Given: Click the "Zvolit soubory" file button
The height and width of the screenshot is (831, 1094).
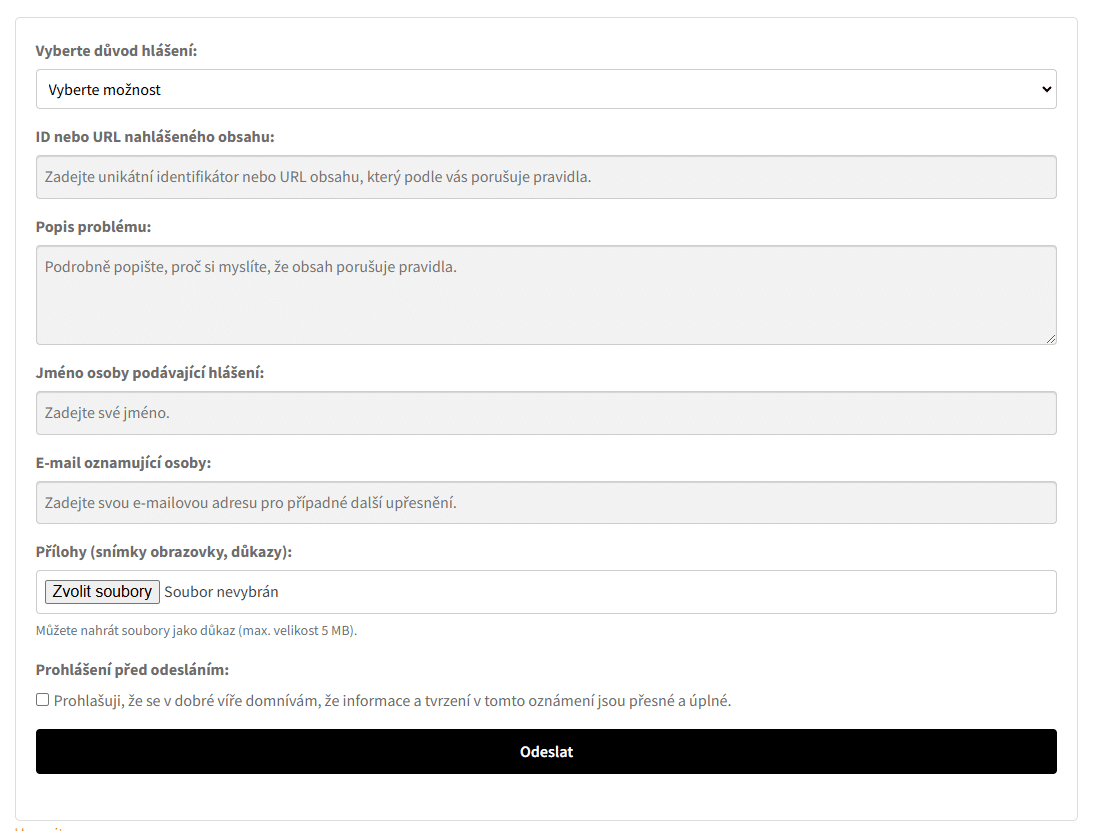Looking at the screenshot, I should (102, 592).
